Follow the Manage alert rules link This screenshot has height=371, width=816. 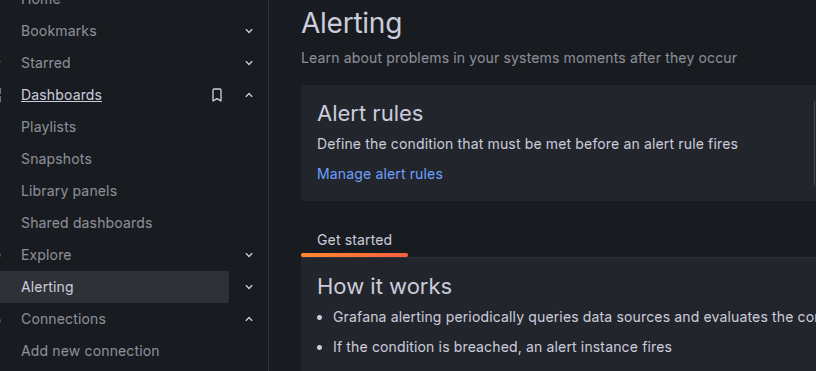pyautogui.click(x=380, y=174)
